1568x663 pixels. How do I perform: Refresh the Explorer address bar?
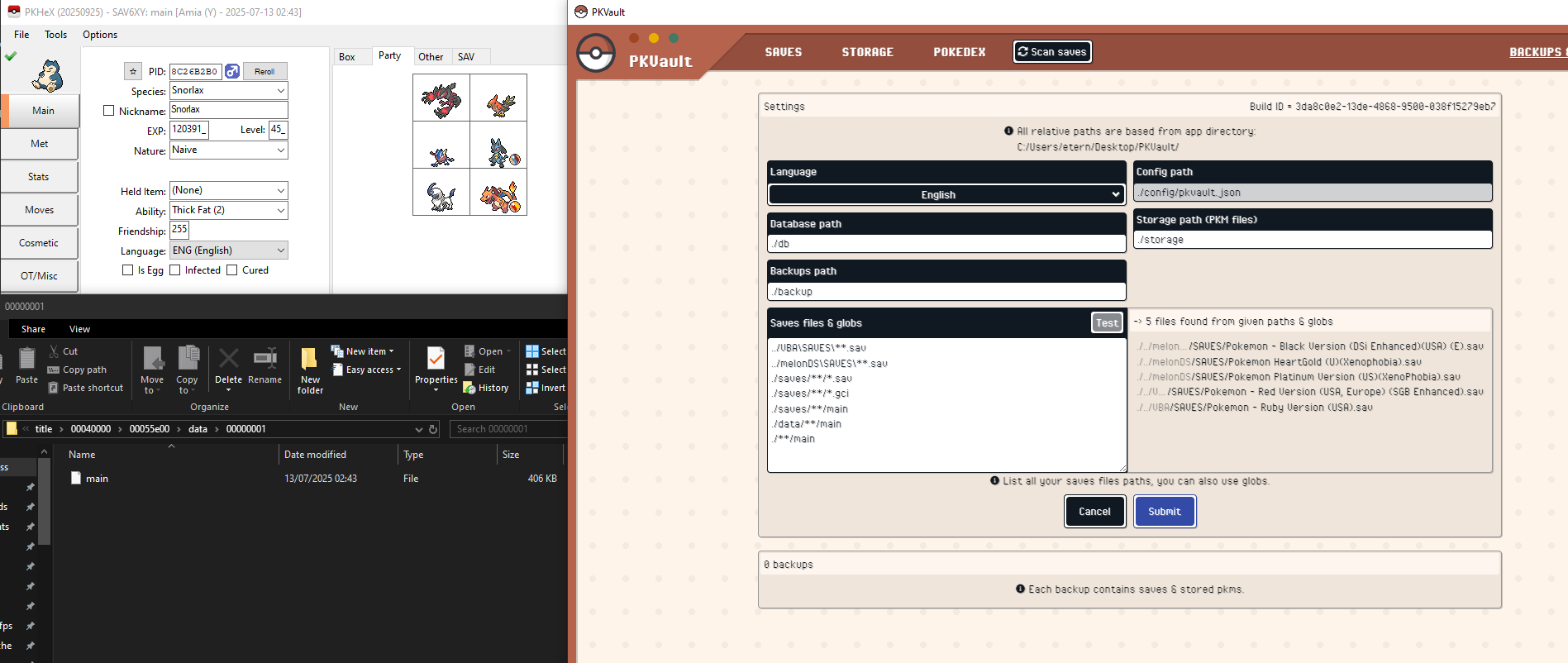(433, 429)
